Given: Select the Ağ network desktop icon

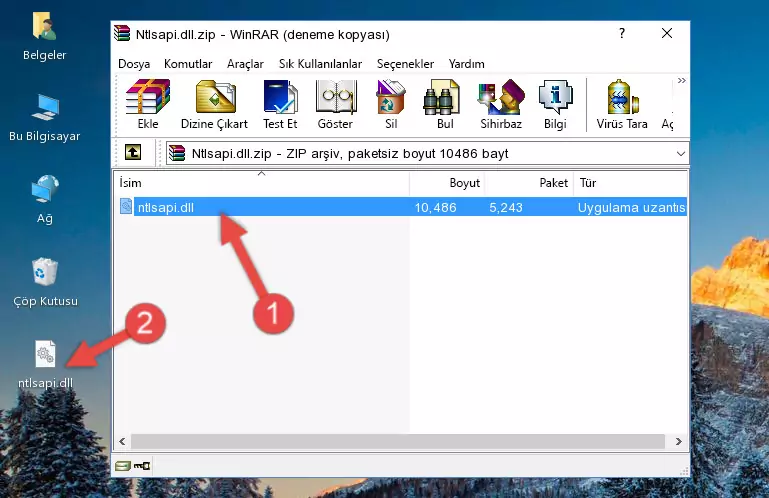Looking at the screenshot, I should coord(45,200).
